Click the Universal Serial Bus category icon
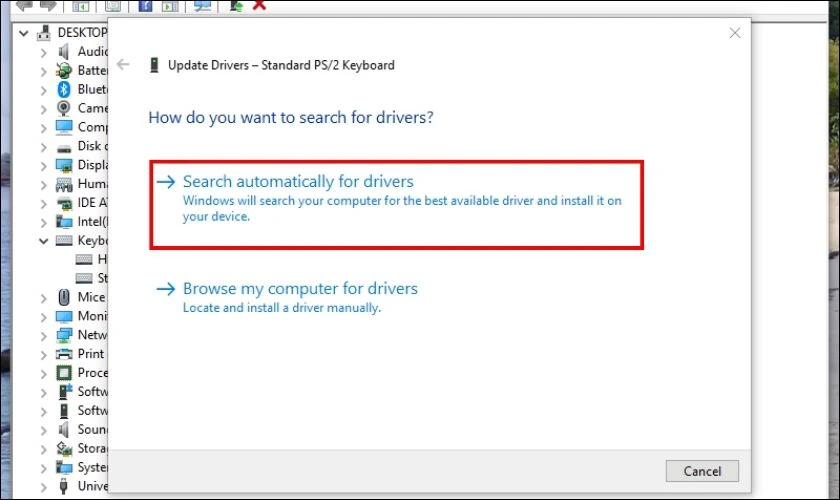 [x=64, y=486]
